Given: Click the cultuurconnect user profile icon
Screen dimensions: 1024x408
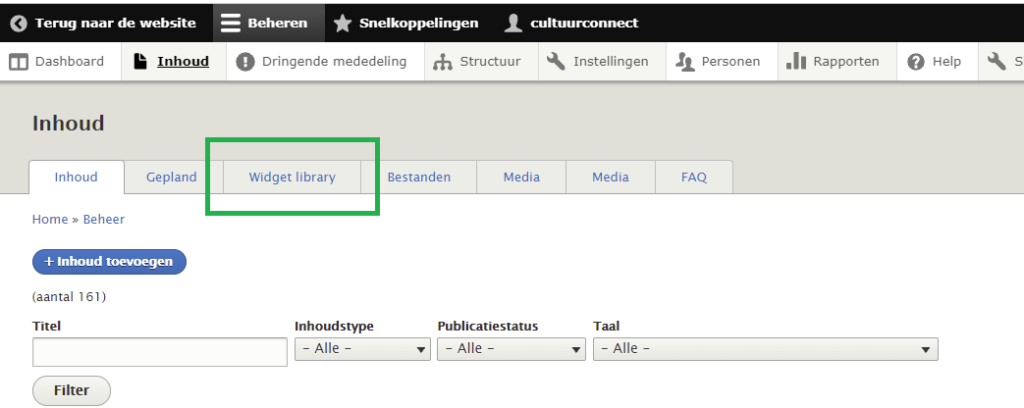Looking at the screenshot, I should coord(513,23).
